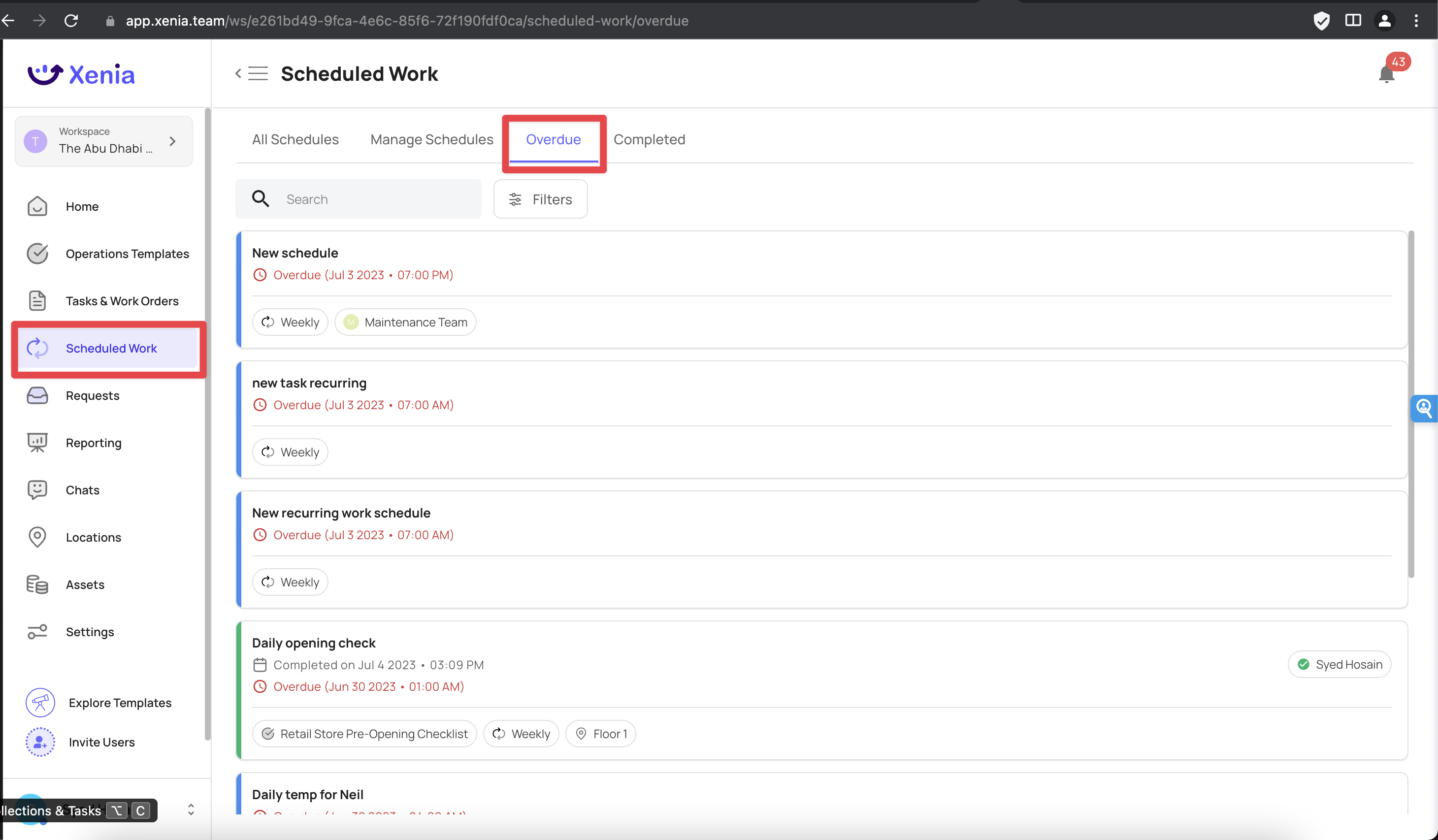The width and height of the screenshot is (1438, 840).
Task: Open Settings page
Action: 90,632
